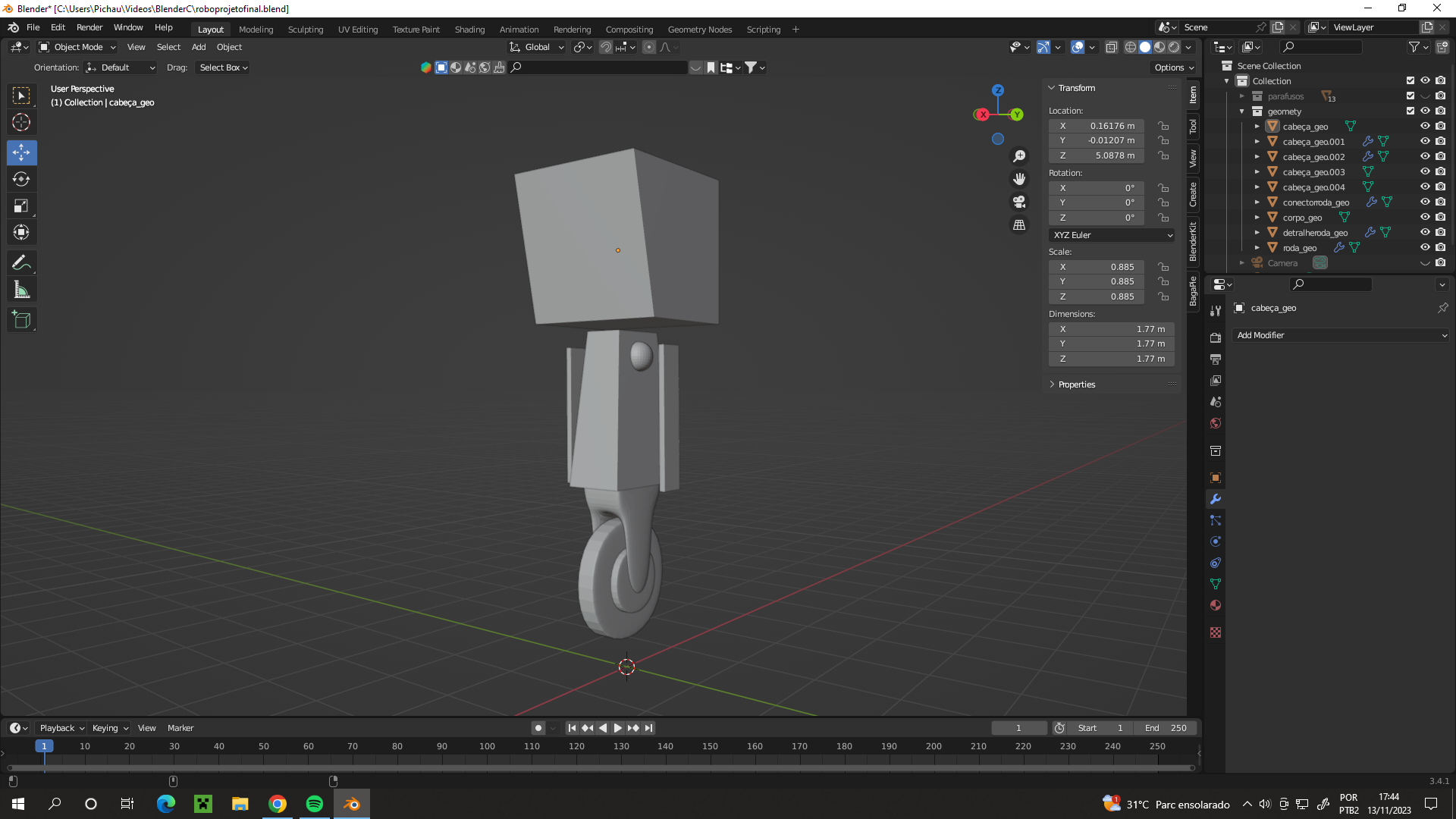Open Spotify from the Windows taskbar
The image size is (1456, 819).
click(315, 804)
